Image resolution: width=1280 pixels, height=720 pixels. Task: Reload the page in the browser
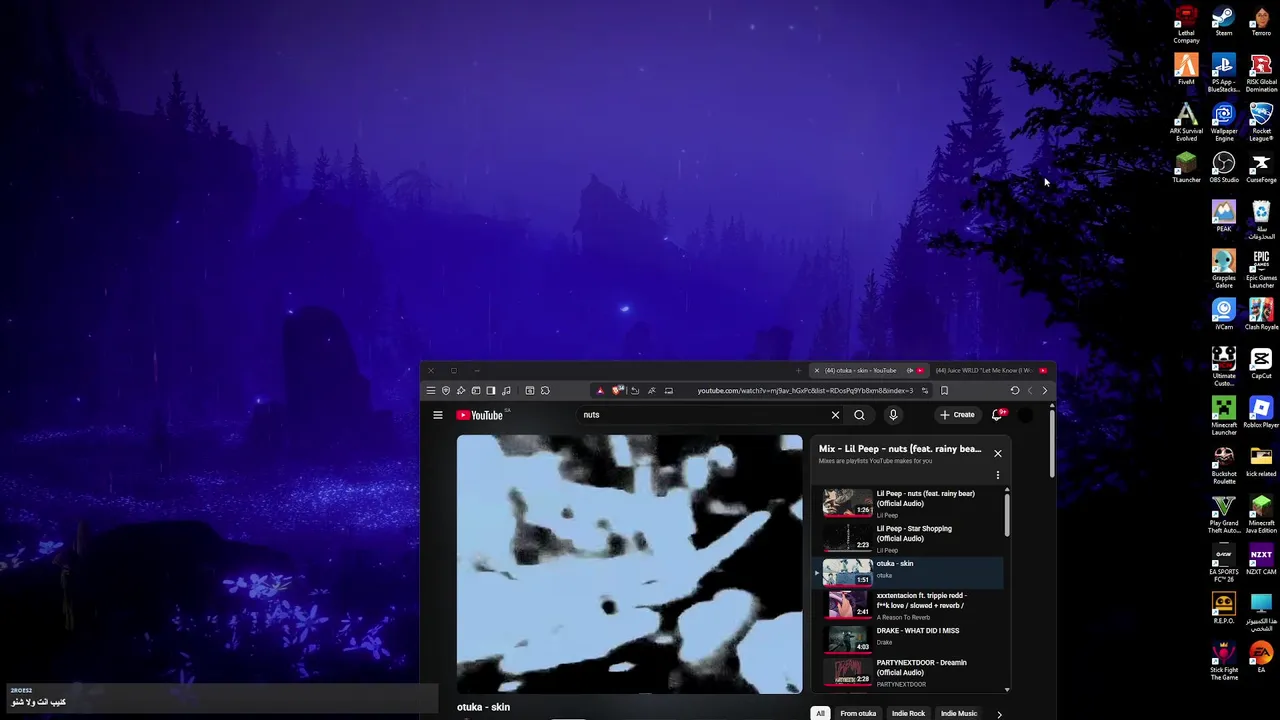(1014, 391)
